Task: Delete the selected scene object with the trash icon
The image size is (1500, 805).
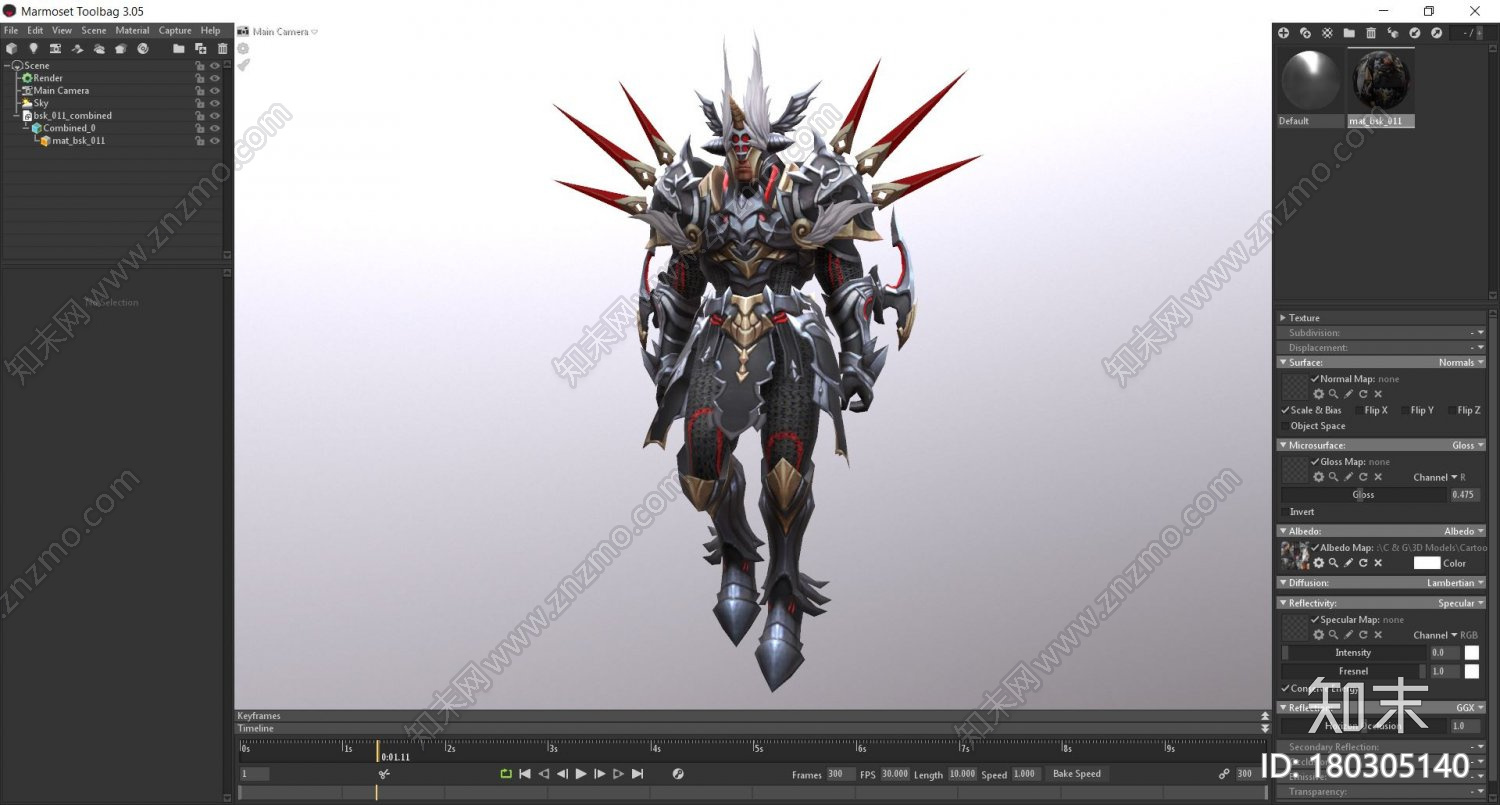Action: [222, 48]
